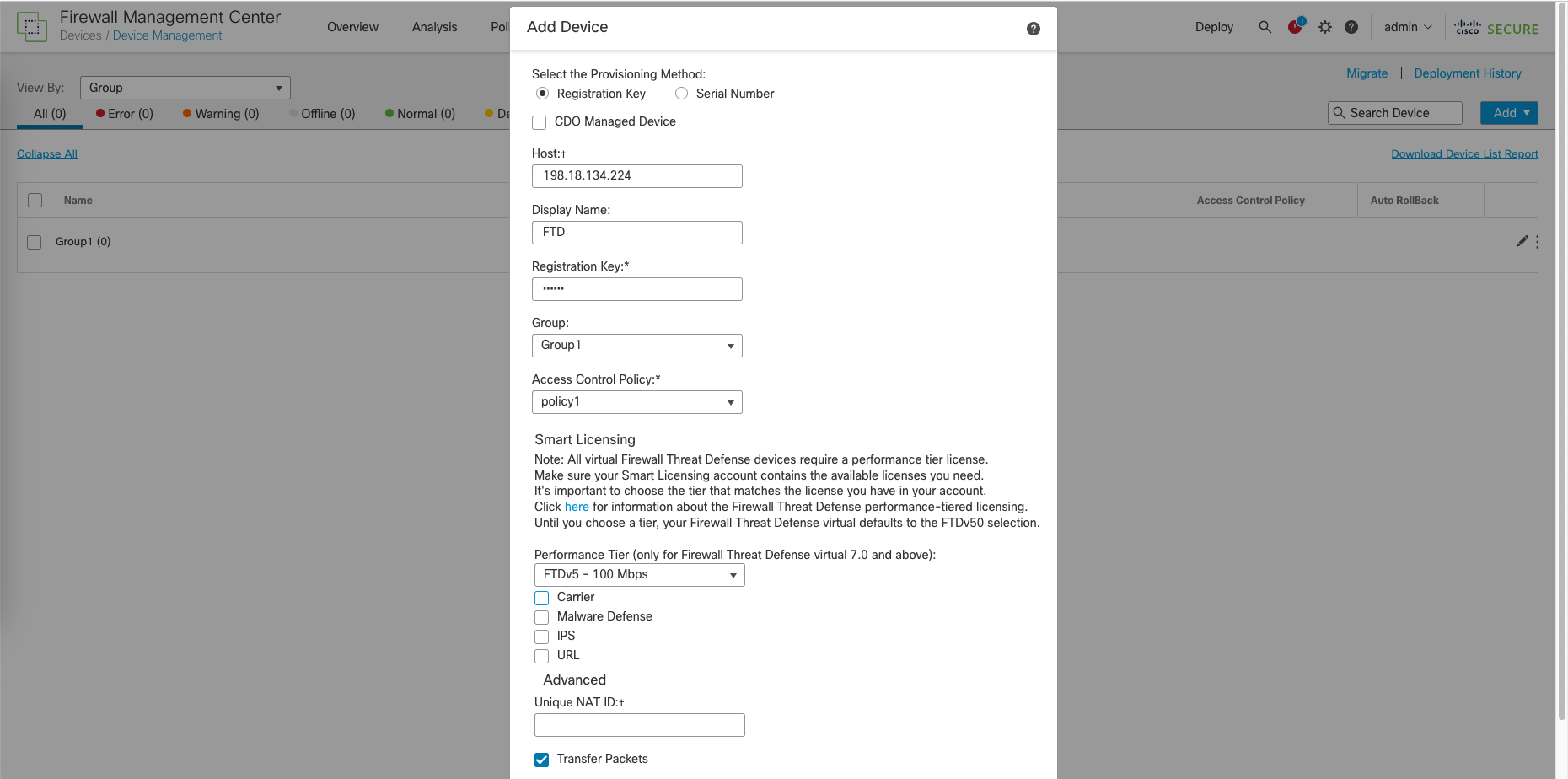1568x779 pixels.
Task: Click the pencil edit icon for Group1
Action: click(x=1522, y=241)
